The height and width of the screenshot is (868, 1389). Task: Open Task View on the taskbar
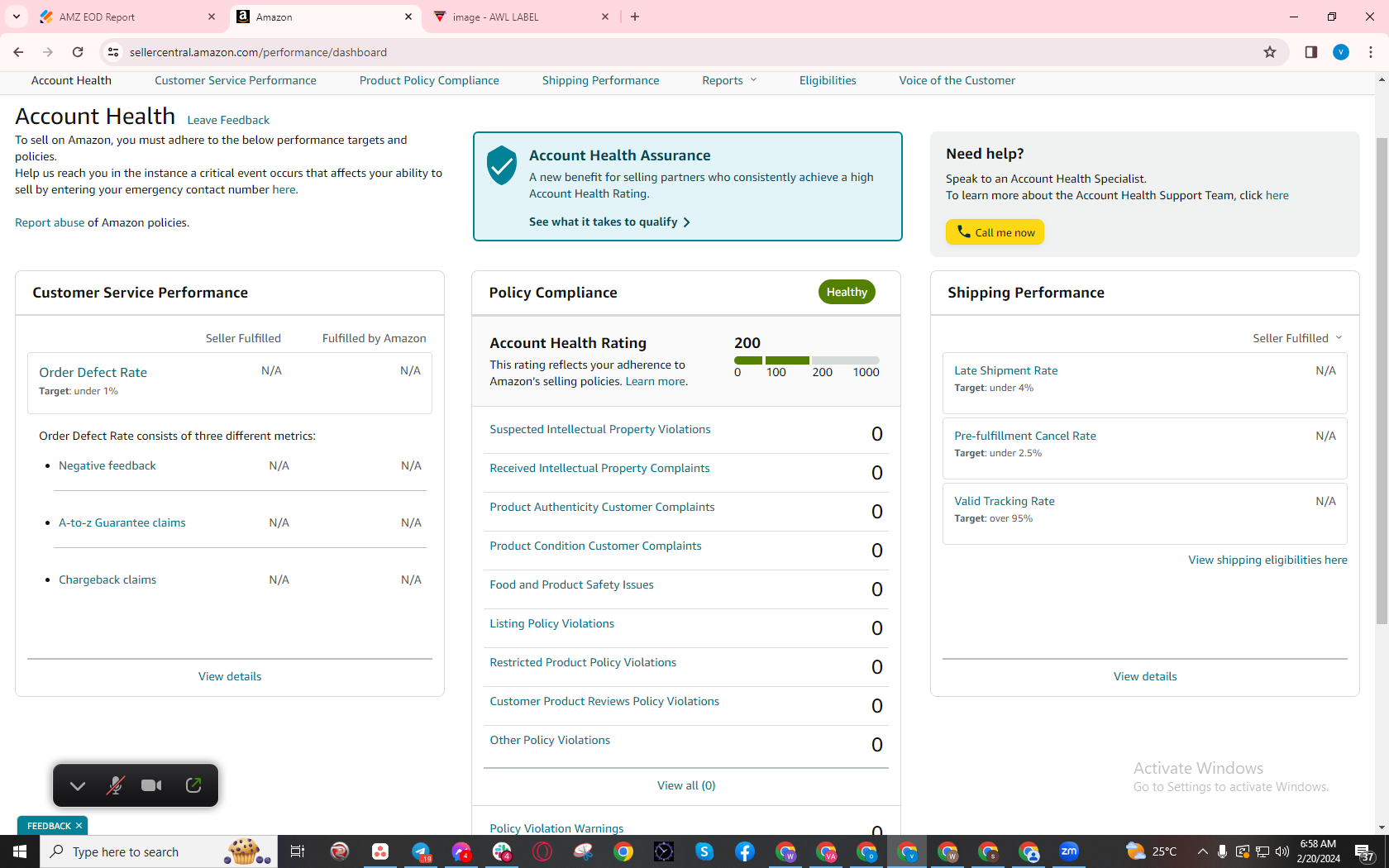click(x=298, y=851)
